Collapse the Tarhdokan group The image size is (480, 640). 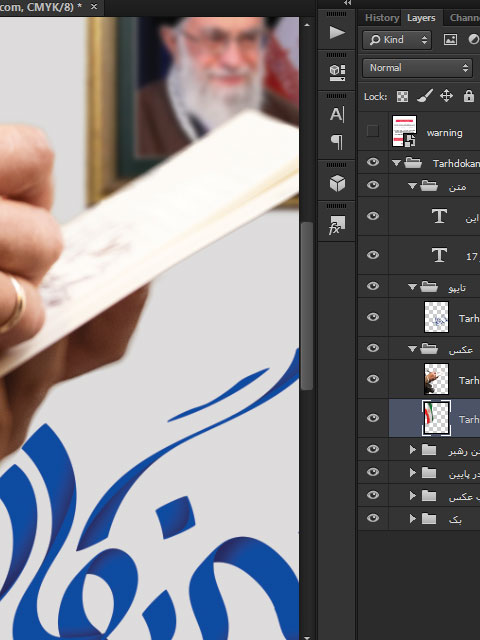coord(396,163)
